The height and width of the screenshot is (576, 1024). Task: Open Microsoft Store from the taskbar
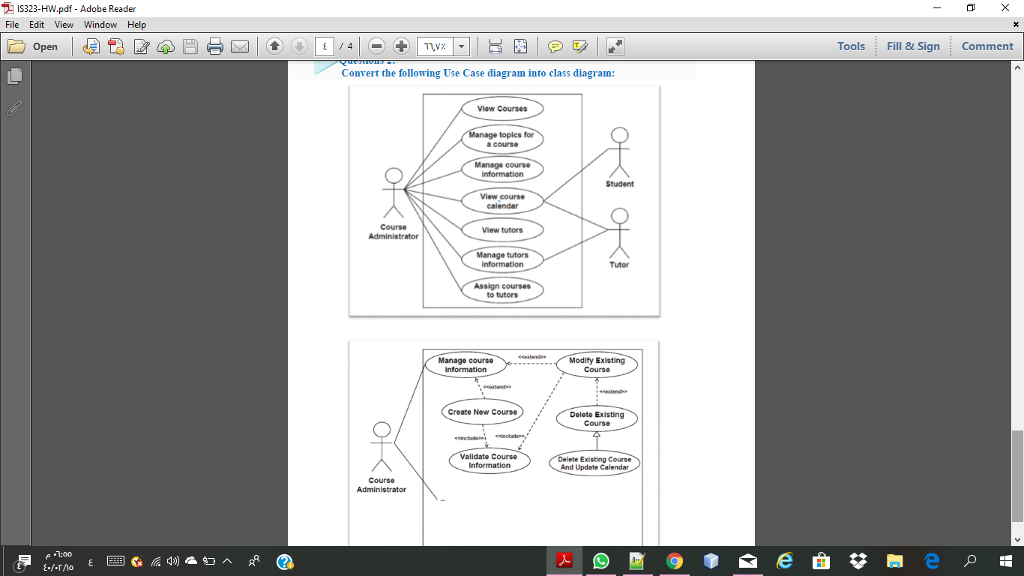[x=821, y=561]
